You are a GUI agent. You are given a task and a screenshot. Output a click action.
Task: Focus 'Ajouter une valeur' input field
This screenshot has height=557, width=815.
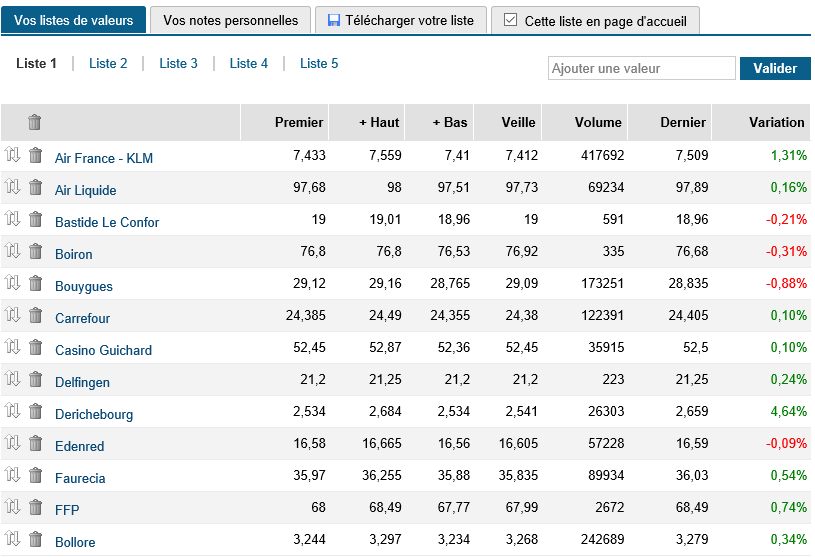tap(642, 69)
